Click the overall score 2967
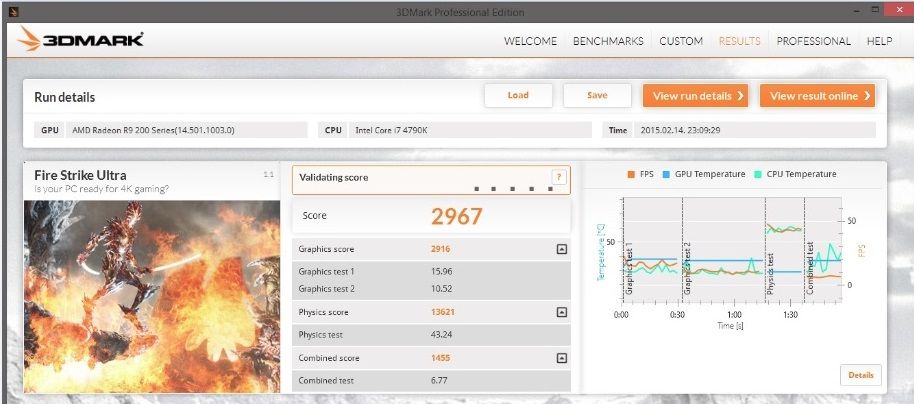The width and height of the screenshot is (914, 404). click(x=457, y=216)
